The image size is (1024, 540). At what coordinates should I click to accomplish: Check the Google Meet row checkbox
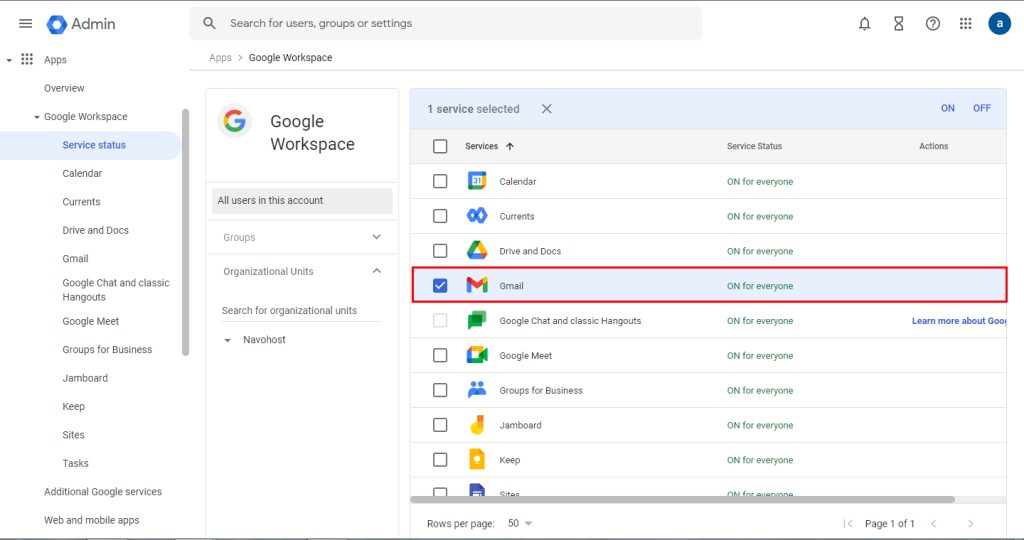pyautogui.click(x=440, y=355)
